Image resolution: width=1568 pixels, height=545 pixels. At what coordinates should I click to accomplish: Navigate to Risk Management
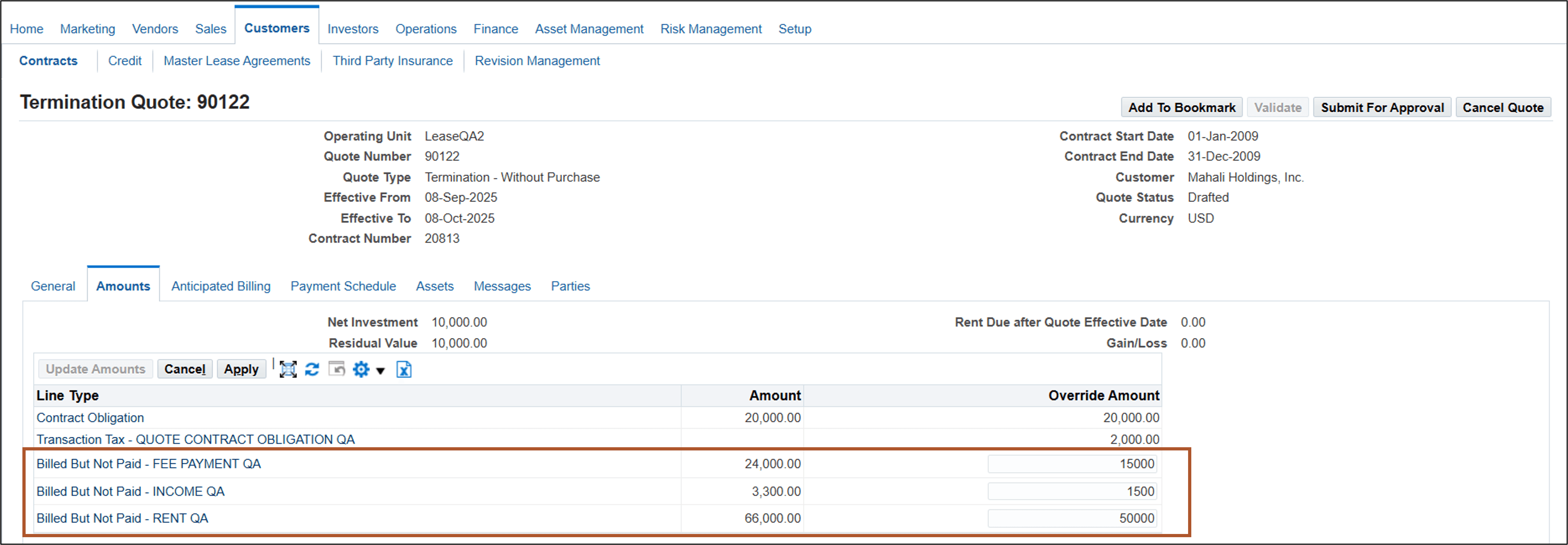pos(711,28)
